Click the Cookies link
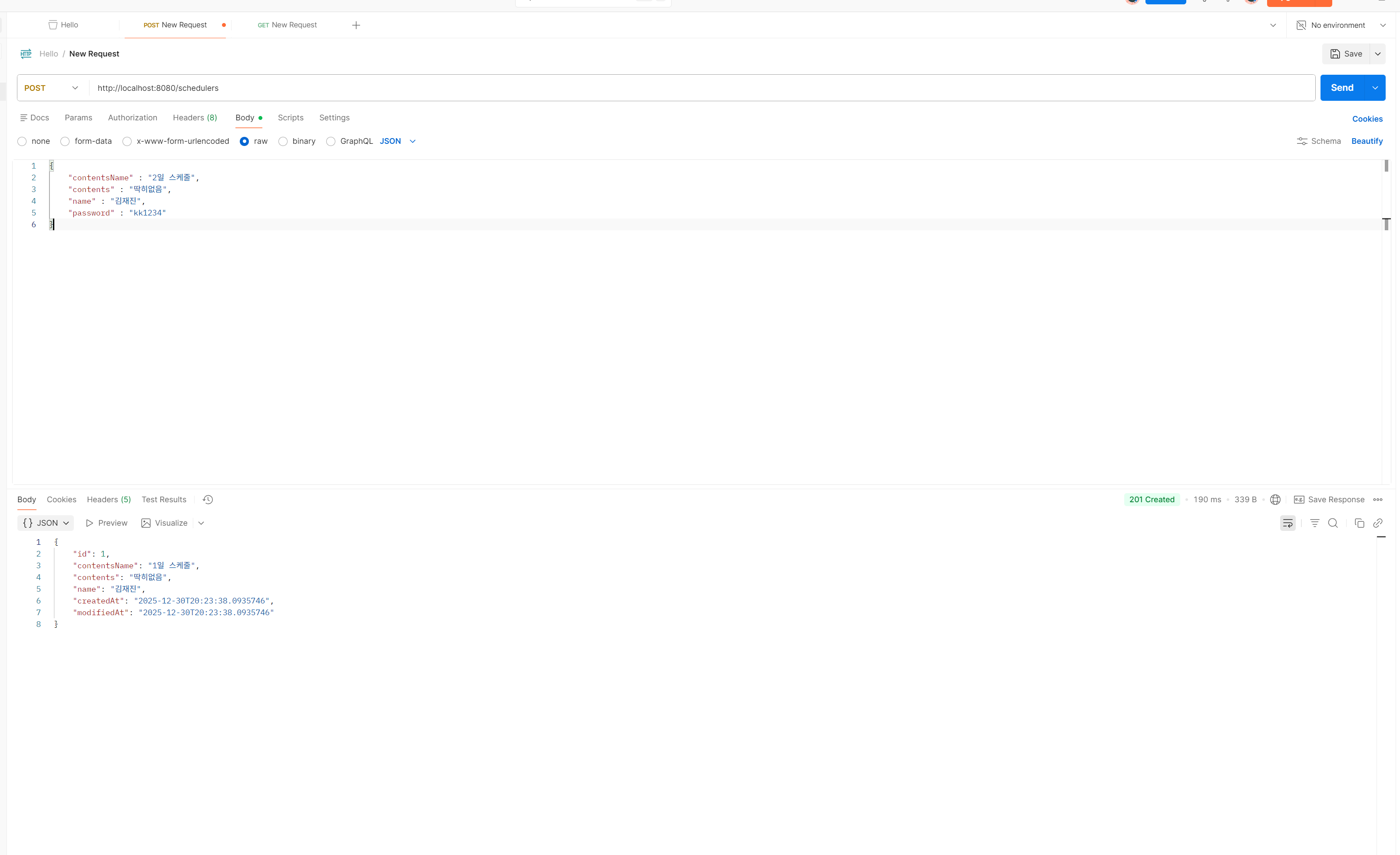Viewport: 1400px width, 855px height. click(x=1367, y=119)
